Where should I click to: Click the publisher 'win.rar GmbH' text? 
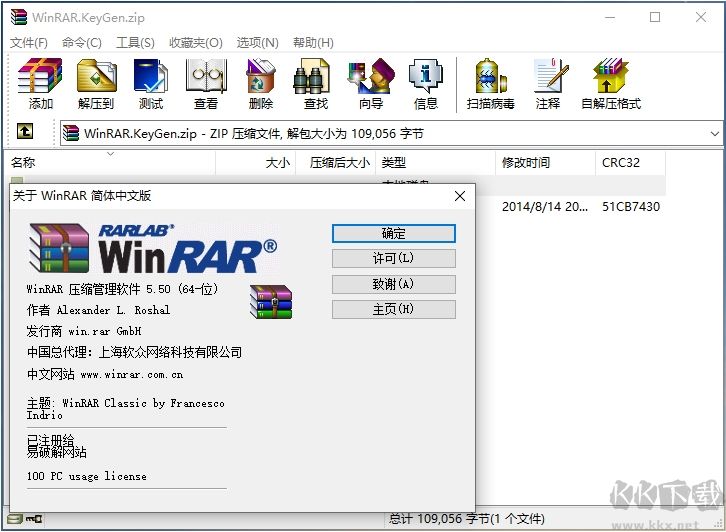(x=105, y=331)
